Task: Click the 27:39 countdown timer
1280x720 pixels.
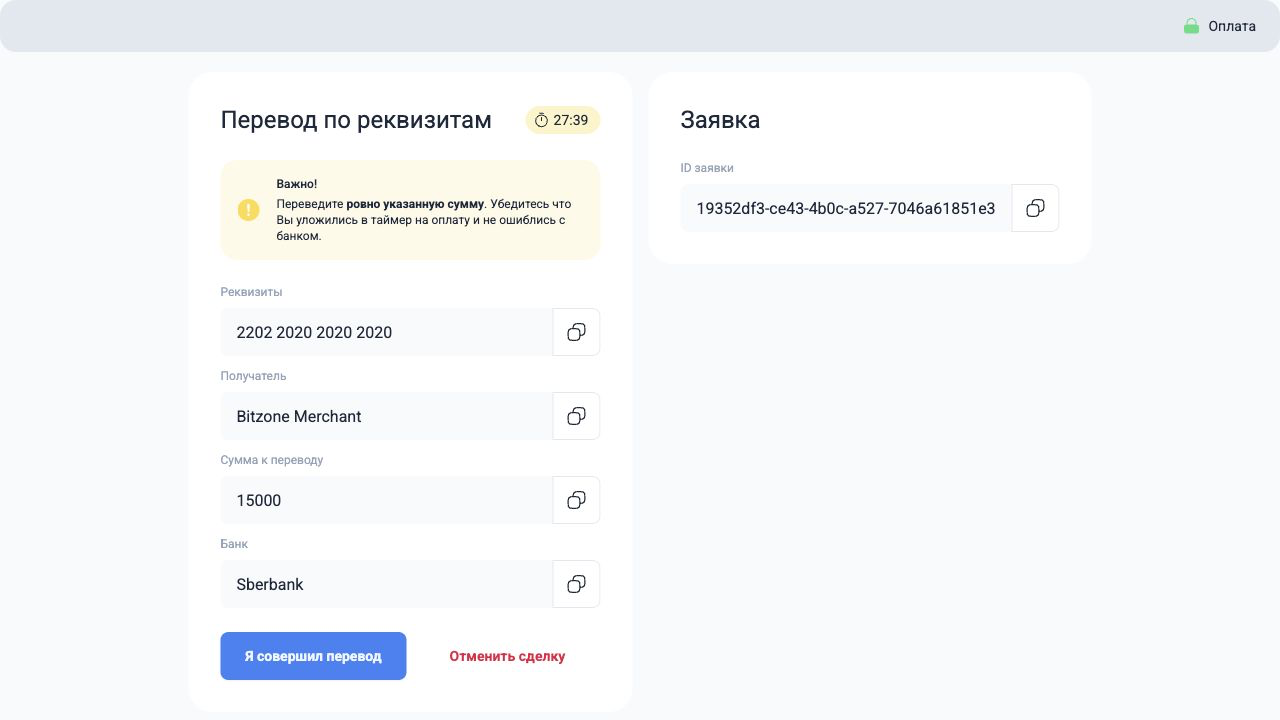Action: (563, 120)
